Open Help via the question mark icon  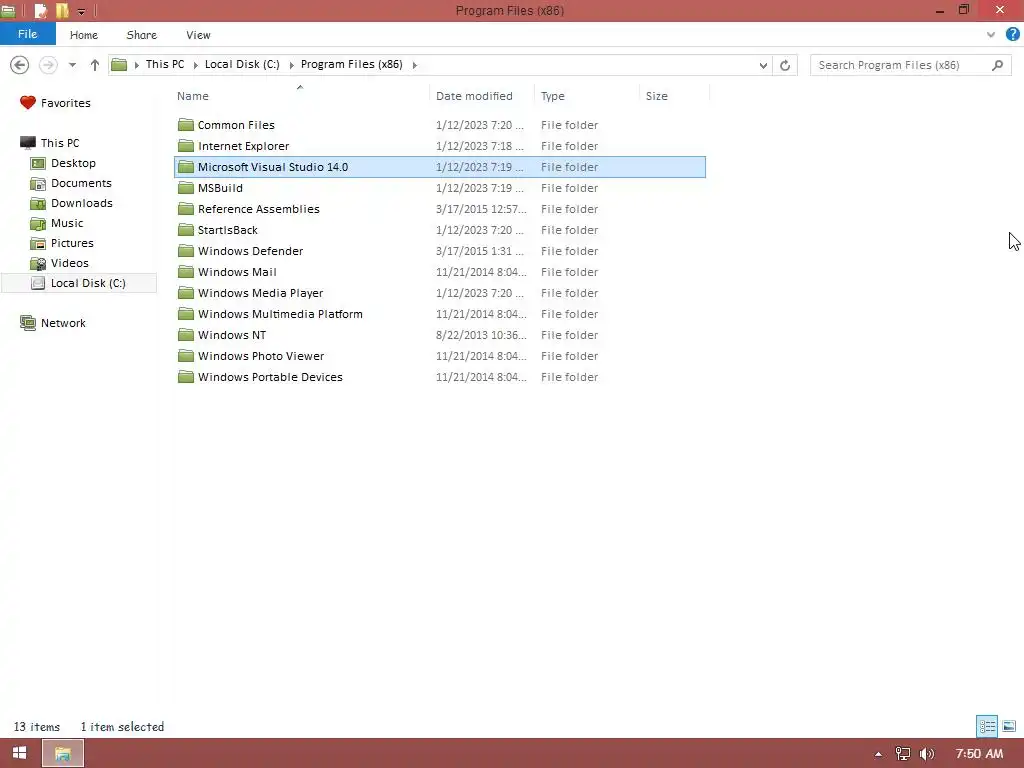click(1013, 35)
